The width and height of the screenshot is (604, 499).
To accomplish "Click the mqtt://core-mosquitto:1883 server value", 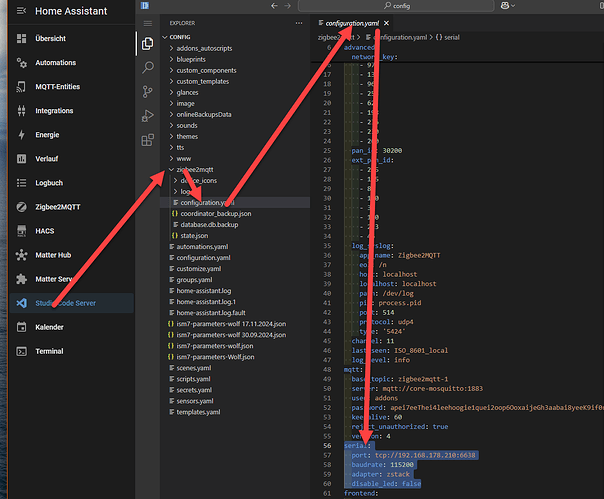I will [x=433, y=389].
